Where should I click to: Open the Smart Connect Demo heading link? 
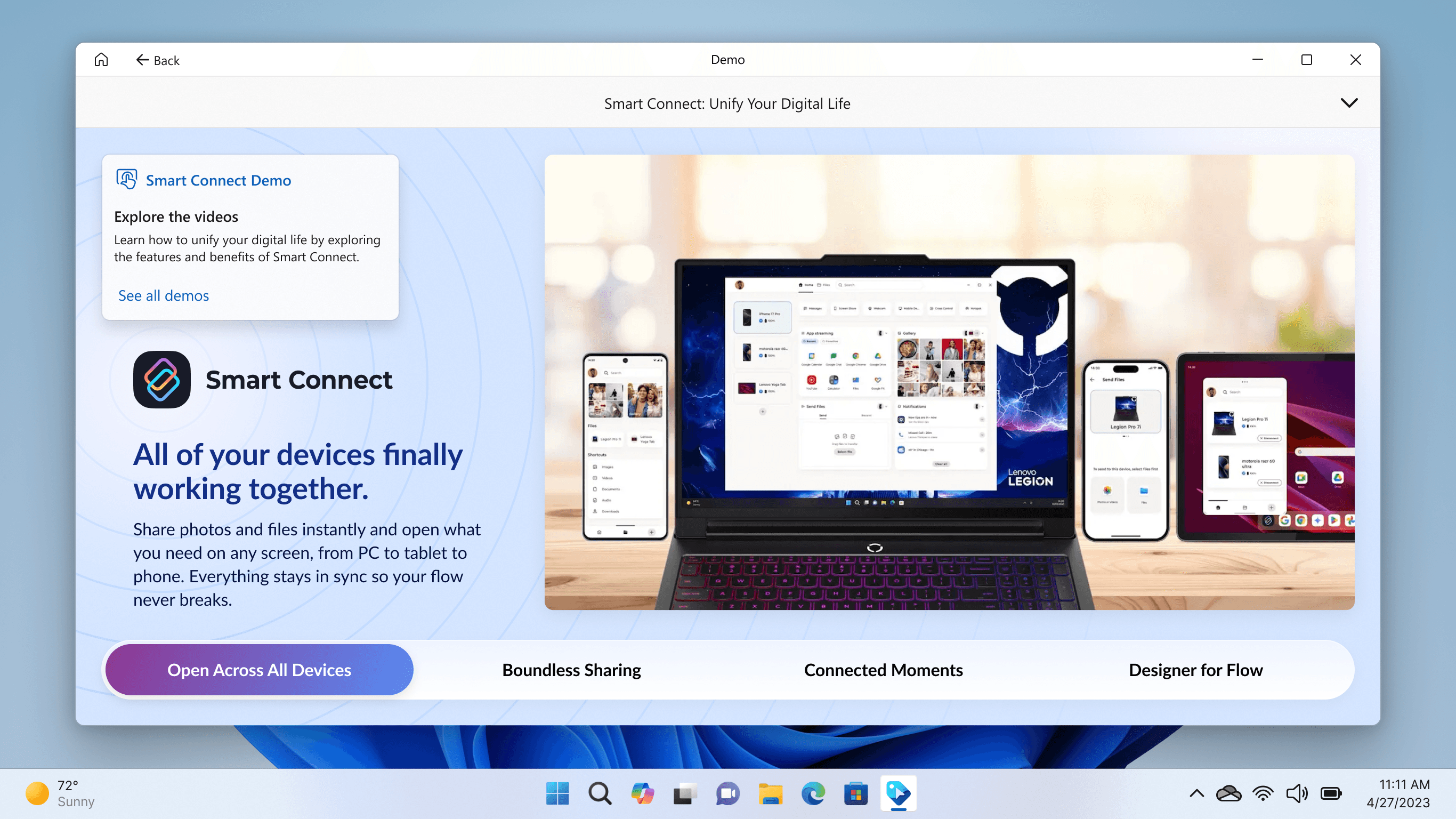pos(218,180)
